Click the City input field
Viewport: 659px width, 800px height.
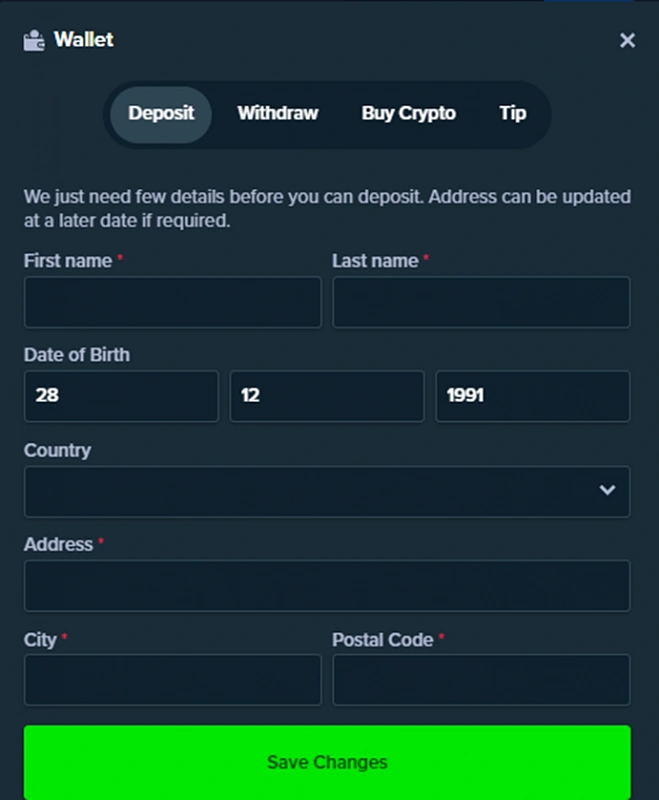[x=172, y=680]
